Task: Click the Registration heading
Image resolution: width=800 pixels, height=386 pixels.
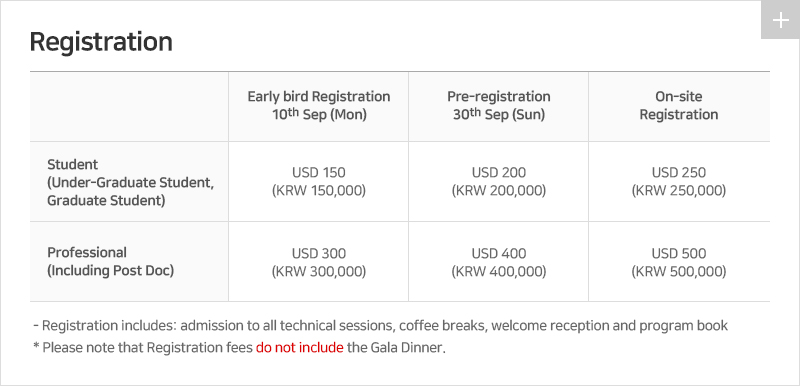Action: pyautogui.click(x=101, y=42)
